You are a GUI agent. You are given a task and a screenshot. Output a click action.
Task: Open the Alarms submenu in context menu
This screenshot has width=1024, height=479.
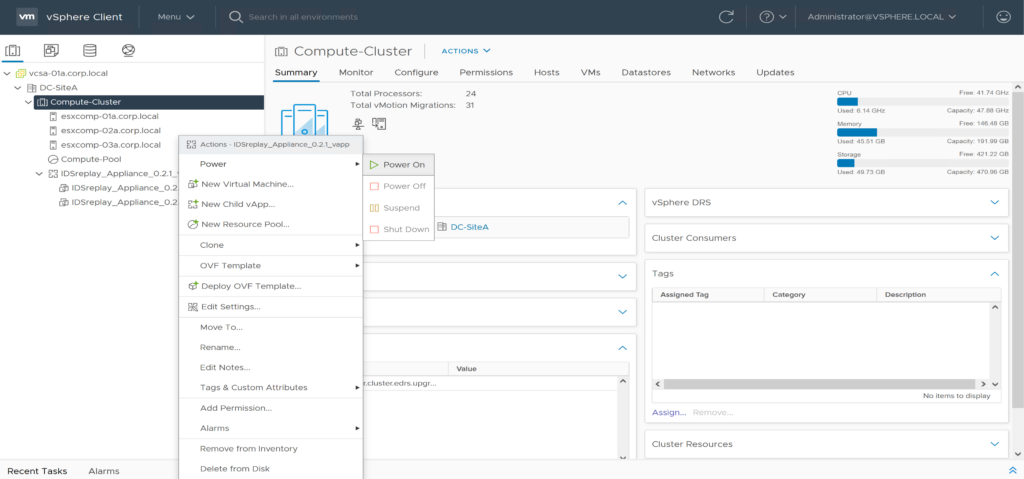click(x=271, y=428)
